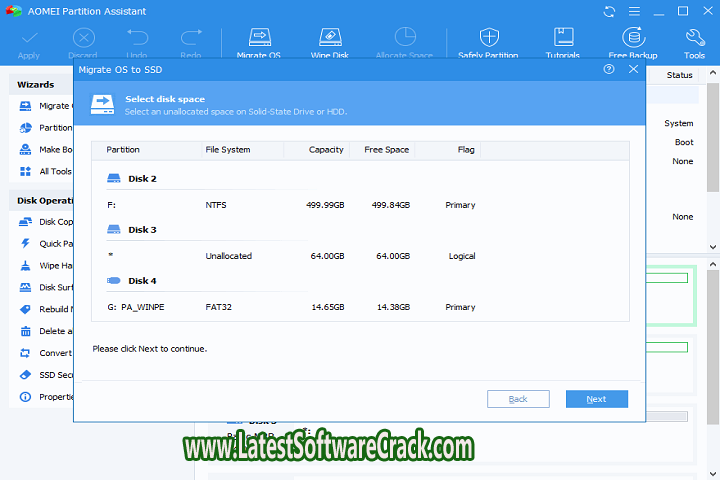
Task: Open Make Bootable Media sidebar item
Action: pyautogui.click(x=45, y=150)
